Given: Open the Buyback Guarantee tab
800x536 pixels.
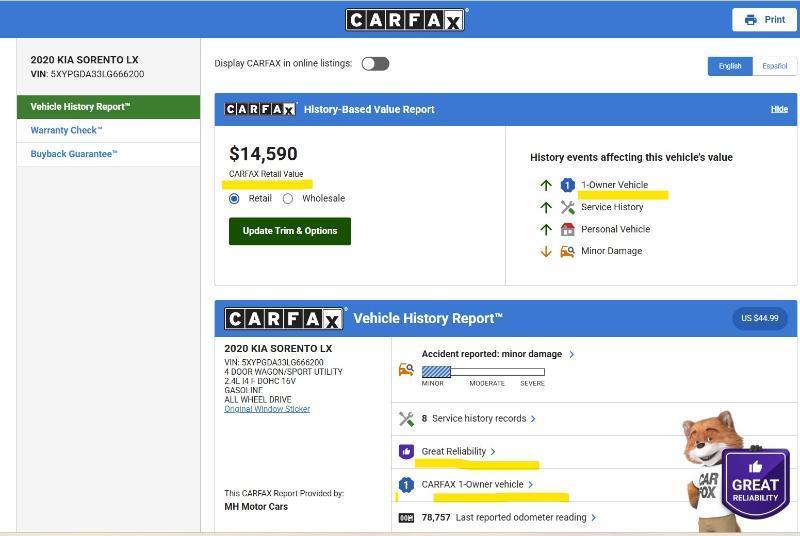Looking at the screenshot, I should pos(74,154).
